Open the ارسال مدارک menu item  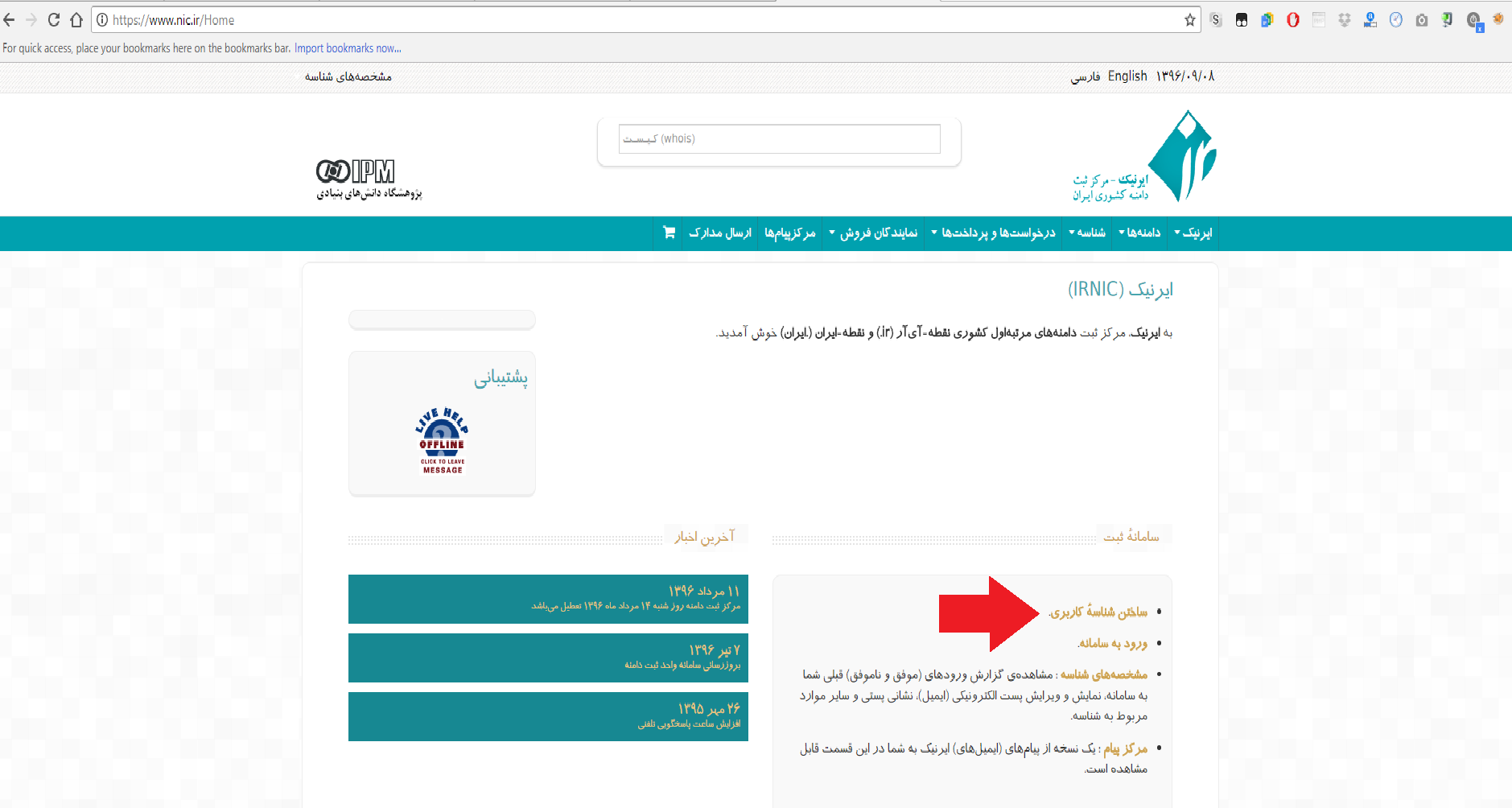720,233
